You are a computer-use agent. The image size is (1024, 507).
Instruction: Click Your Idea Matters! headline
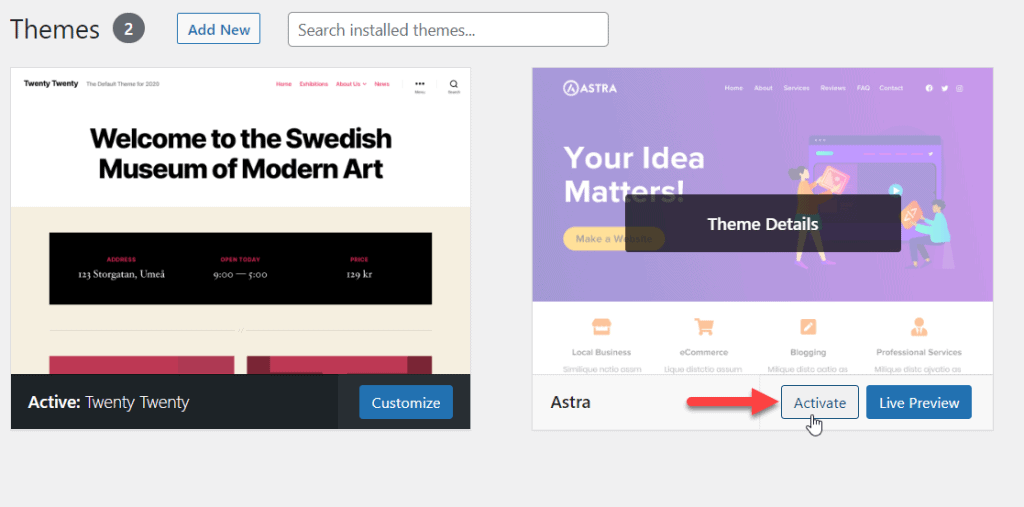[x=633, y=174]
